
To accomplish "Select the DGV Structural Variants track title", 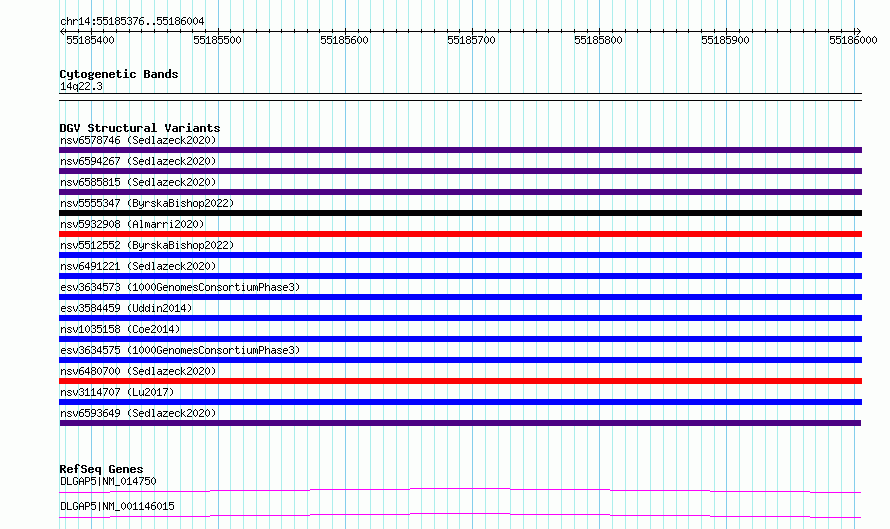I will click(x=140, y=128).
